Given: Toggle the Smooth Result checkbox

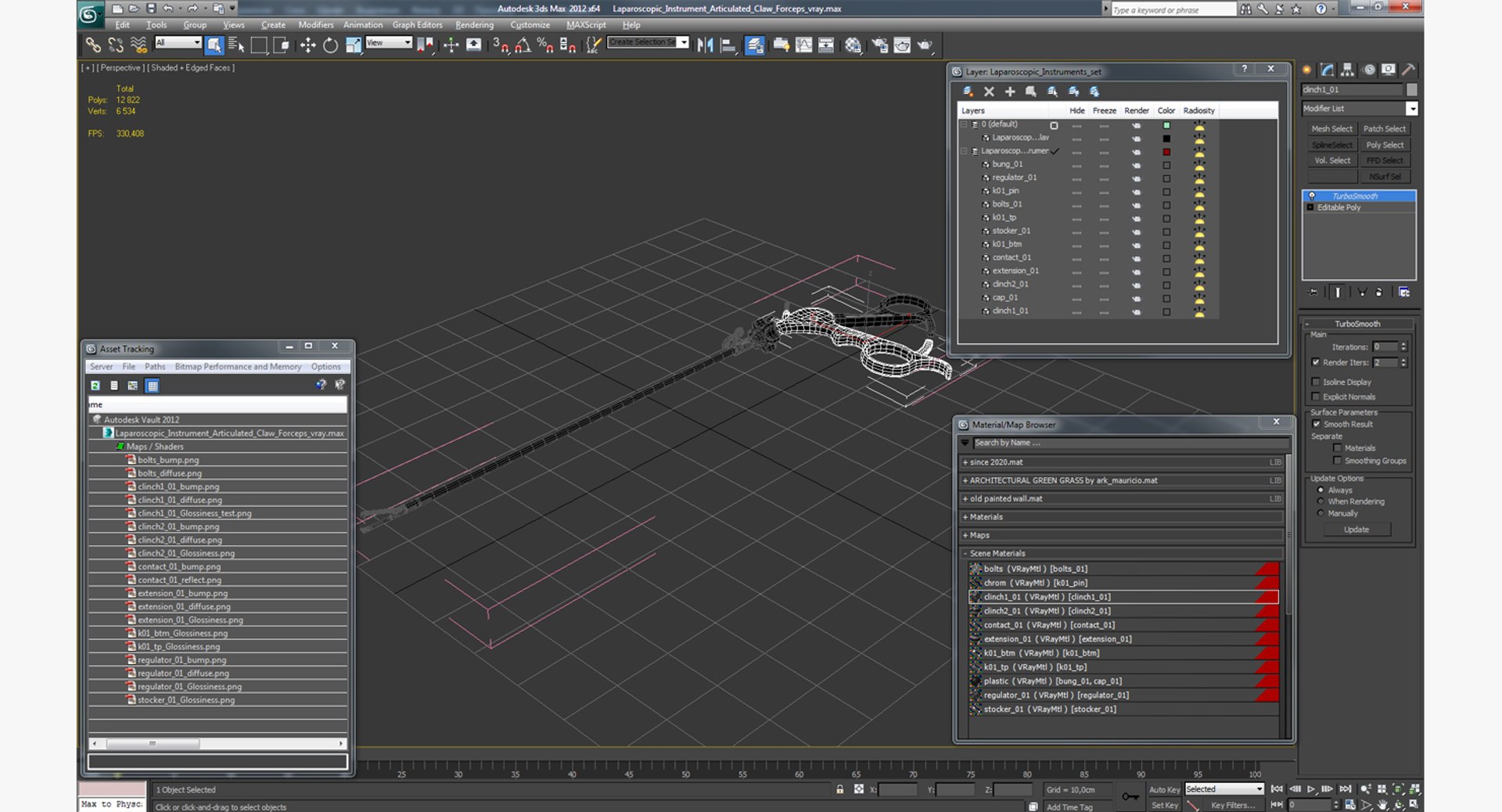Looking at the screenshot, I should tap(1316, 424).
